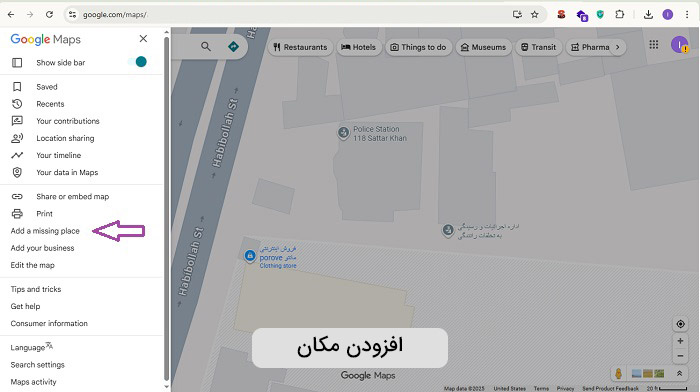This screenshot has width=700, height=392.
Task: Click the install app icon in address bar
Action: pyautogui.click(x=517, y=15)
